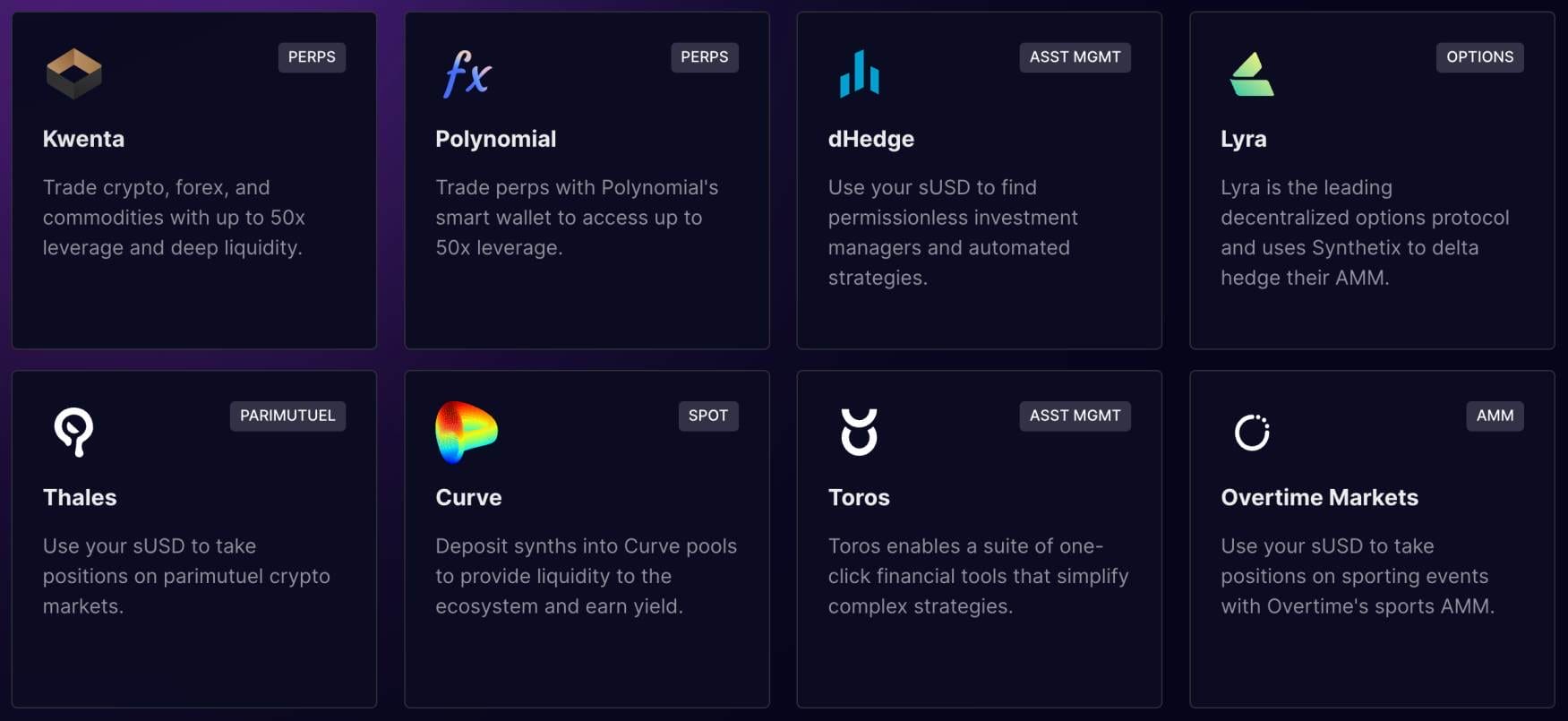Screen dimensions: 1568x721
Task: Open the Overtime Markets title link
Action: pyautogui.click(x=1319, y=497)
